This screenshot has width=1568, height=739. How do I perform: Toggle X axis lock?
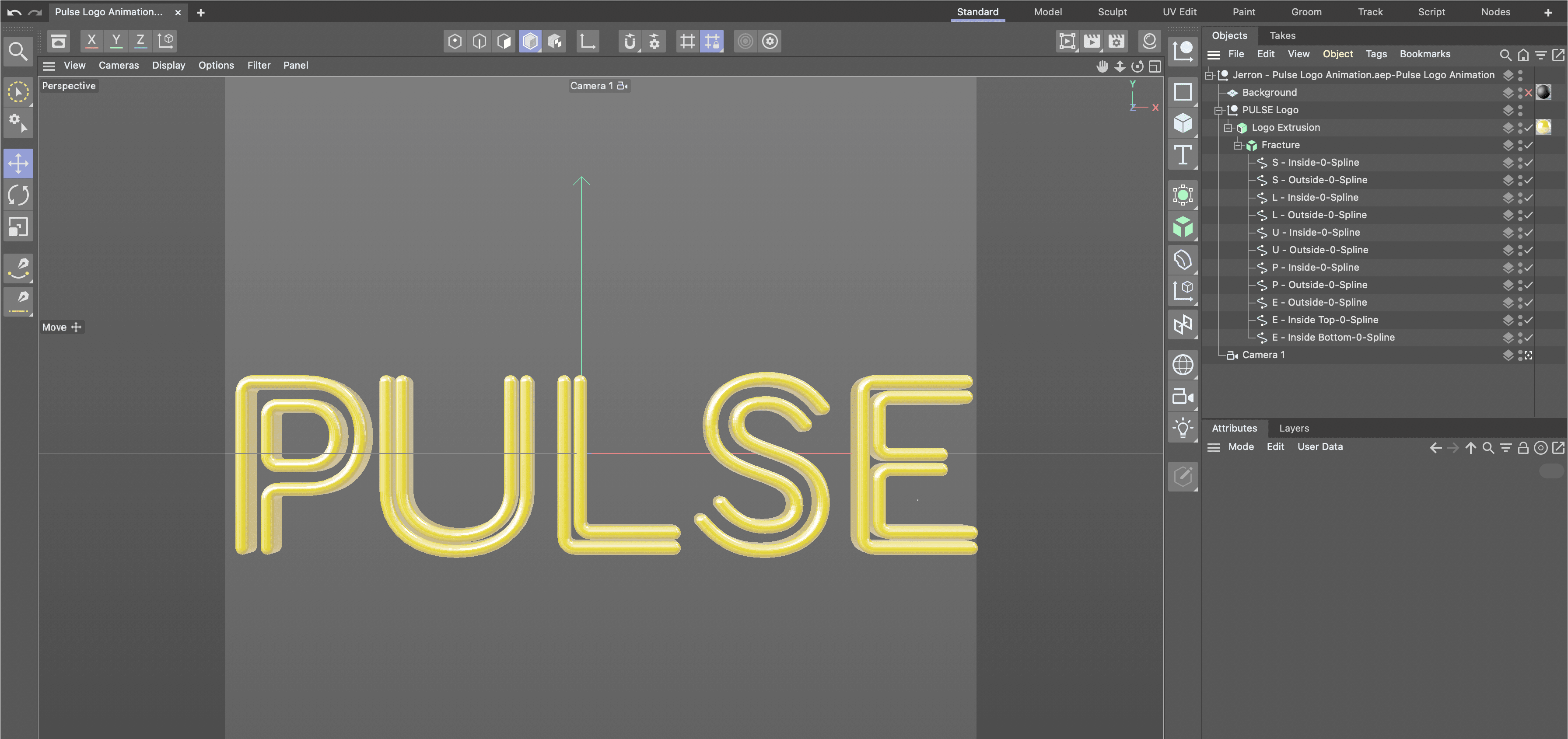coord(91,41)
